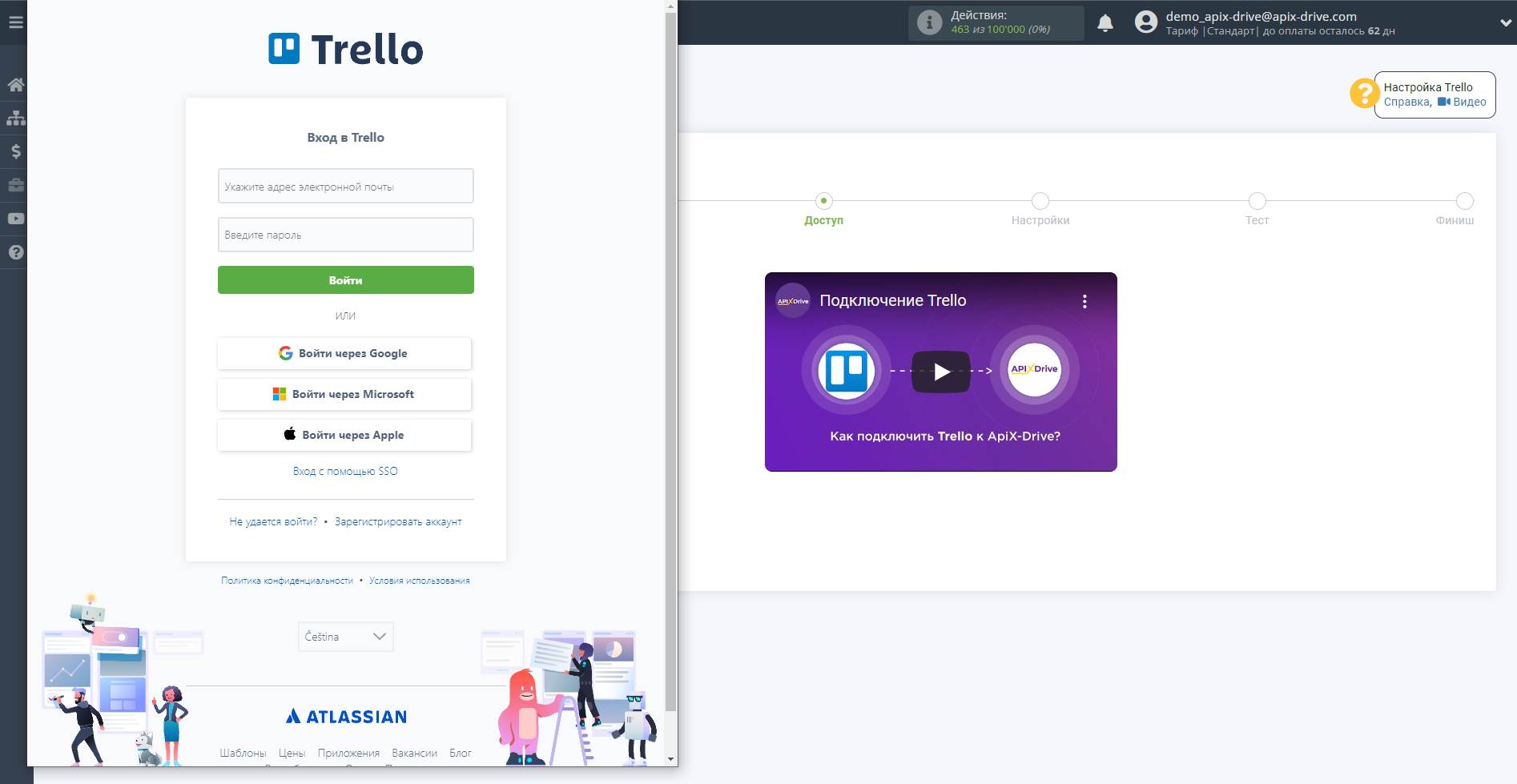Click the Atlassian logo

point(346,717)
